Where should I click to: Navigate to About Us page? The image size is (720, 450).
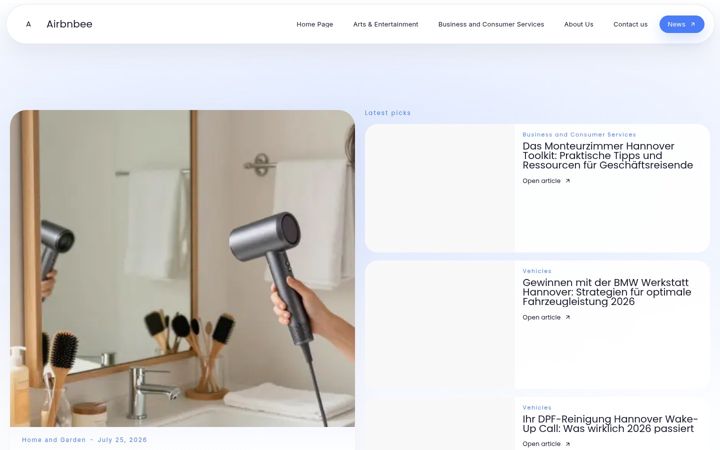(579, 24)
